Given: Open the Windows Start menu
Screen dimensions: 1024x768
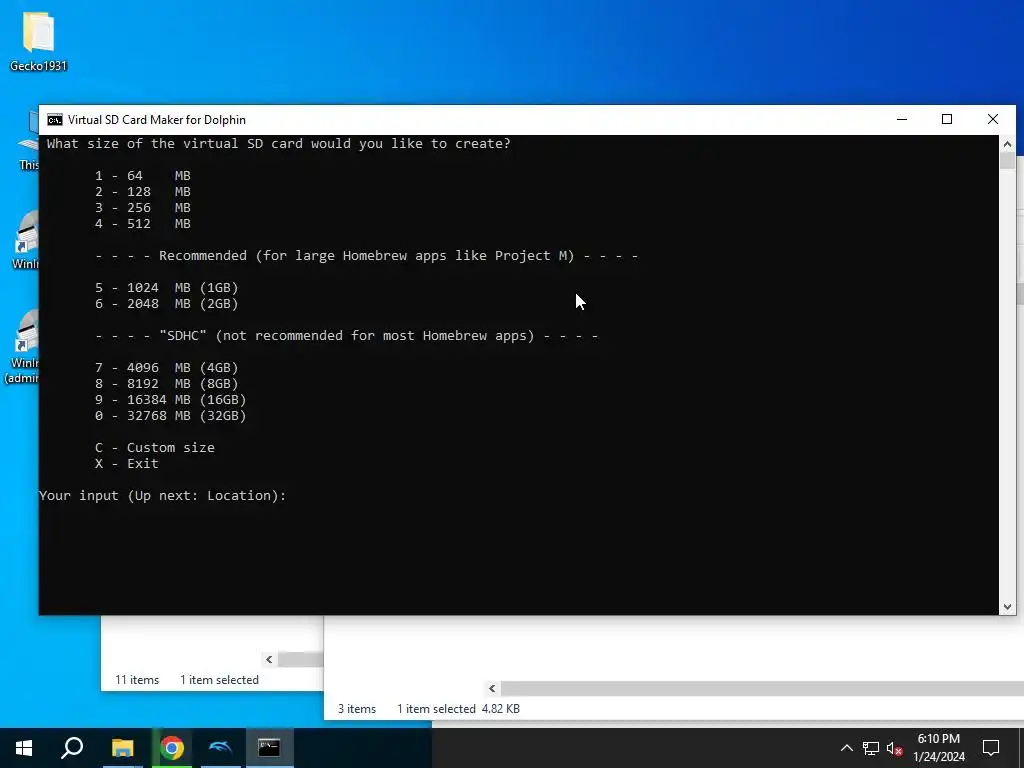Looking at the screenshot, I should point(24,748).
